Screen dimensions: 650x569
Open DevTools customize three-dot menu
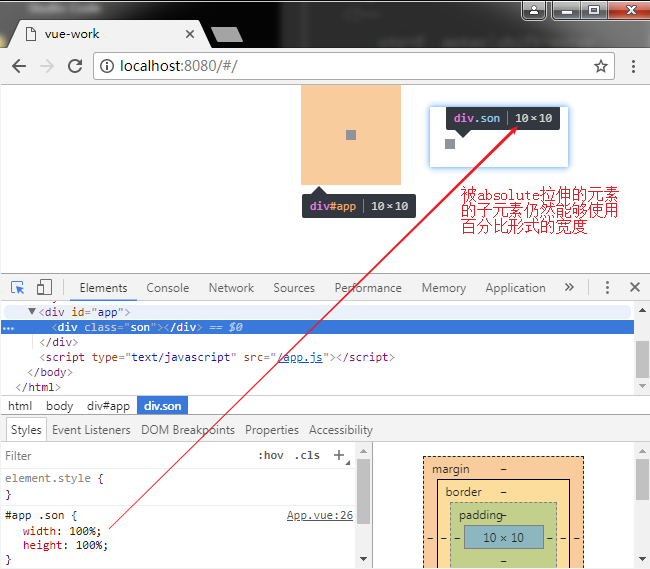pyautogui.click(x=607, y=287)
